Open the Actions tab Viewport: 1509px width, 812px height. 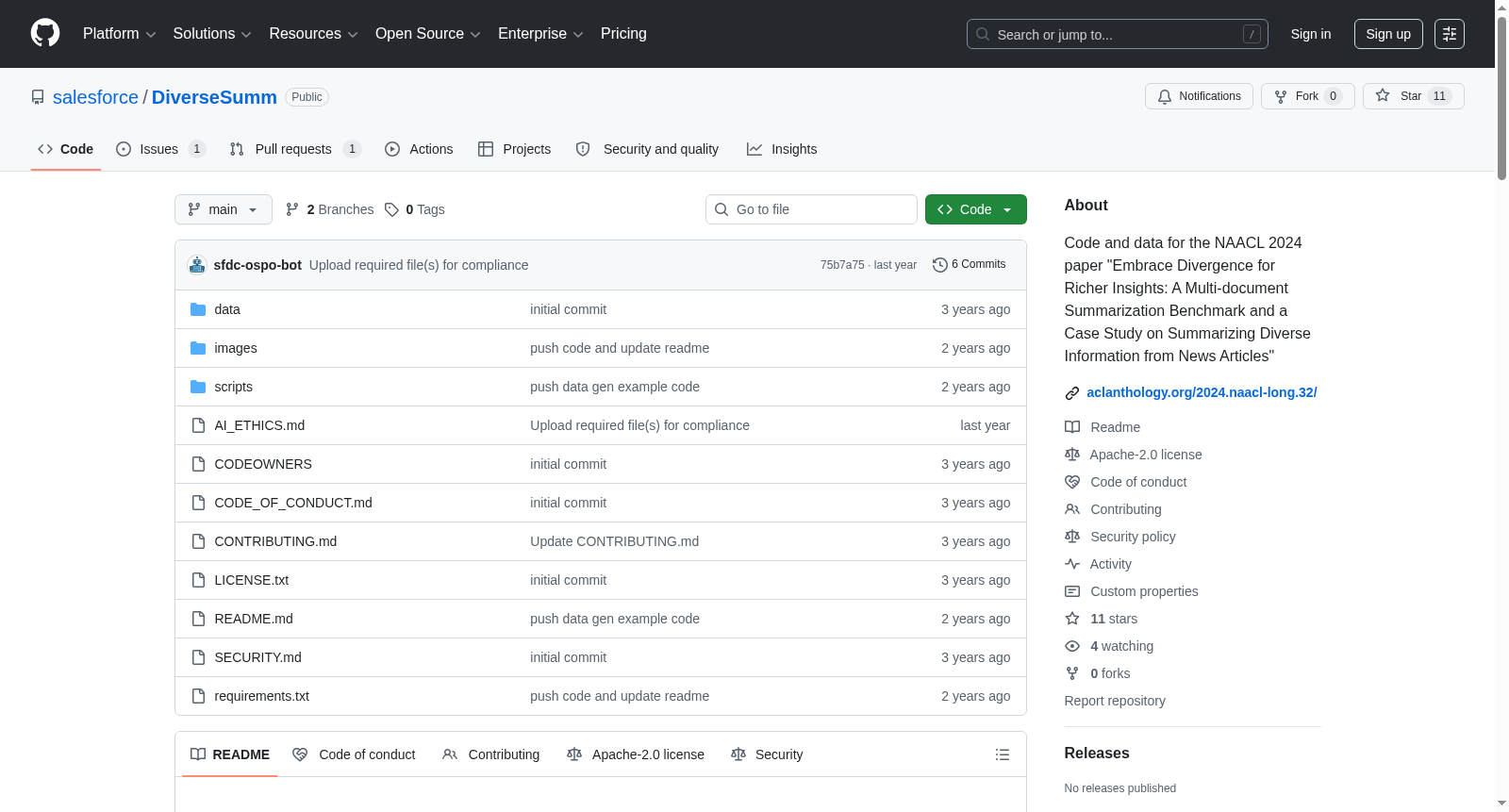pos(419,149)
